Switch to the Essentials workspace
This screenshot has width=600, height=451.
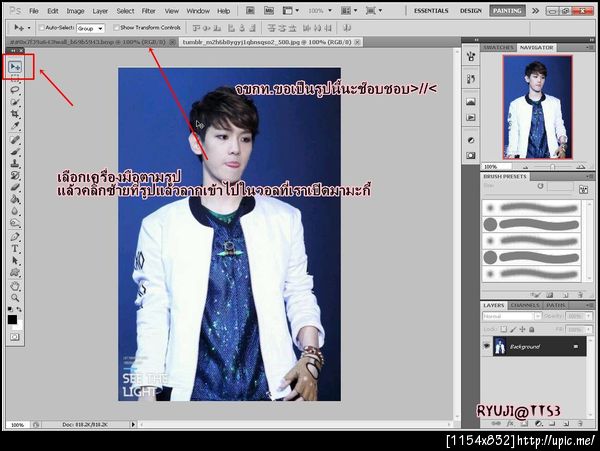click(431, 11)
